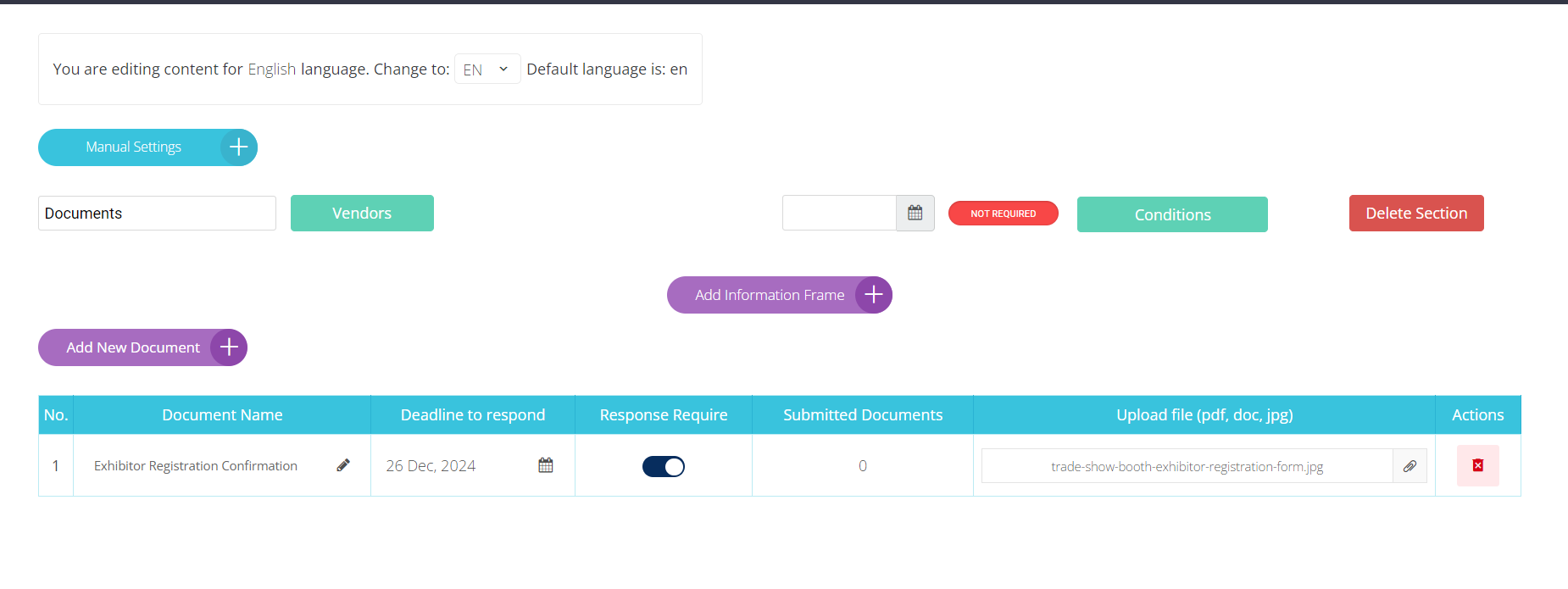The height and width of the screenshot is (589, 1568).
Task: Open the EN language dropdown
Action: (487, 69)
